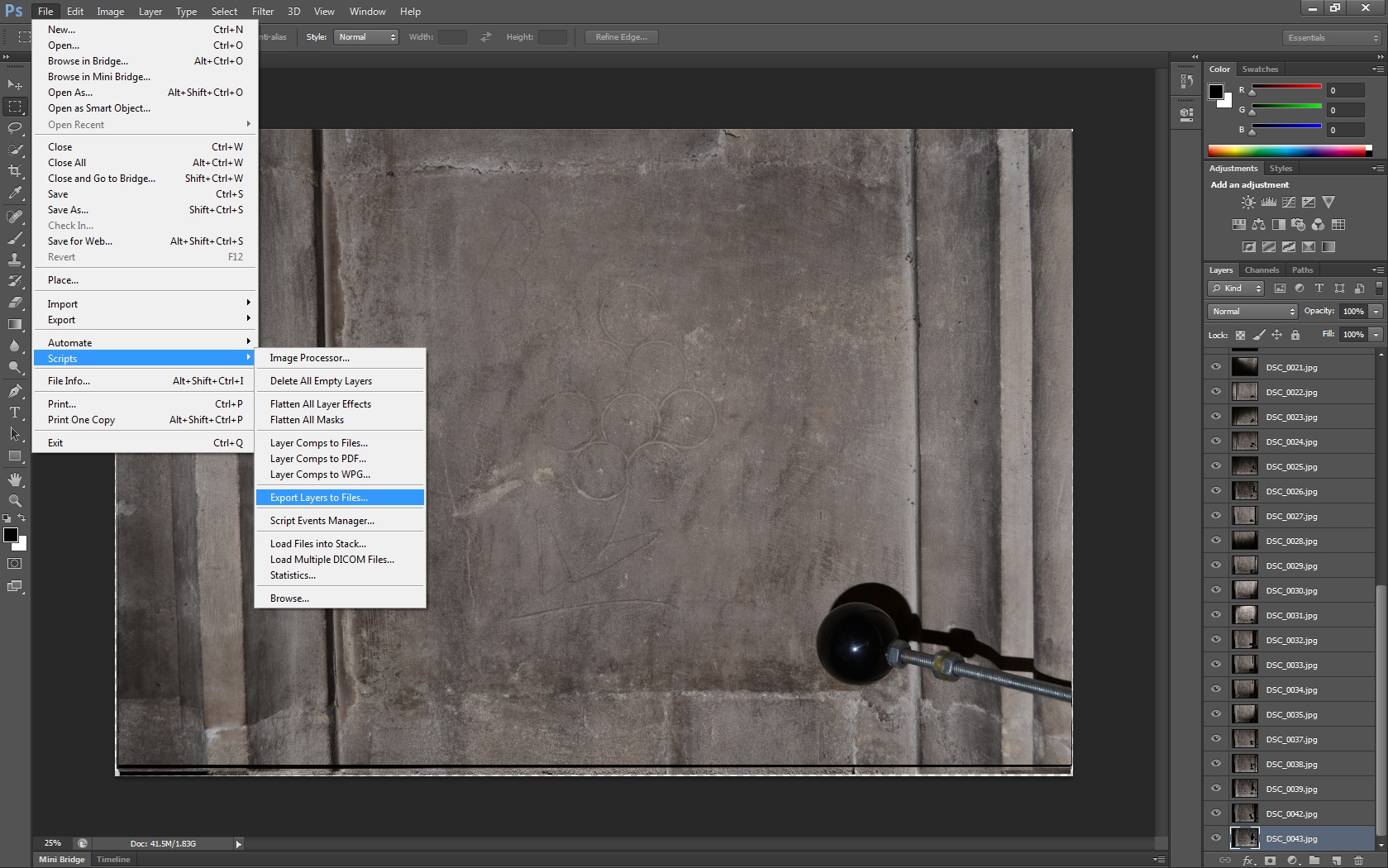Select the Zoom tool

click(x=15, y=501)
